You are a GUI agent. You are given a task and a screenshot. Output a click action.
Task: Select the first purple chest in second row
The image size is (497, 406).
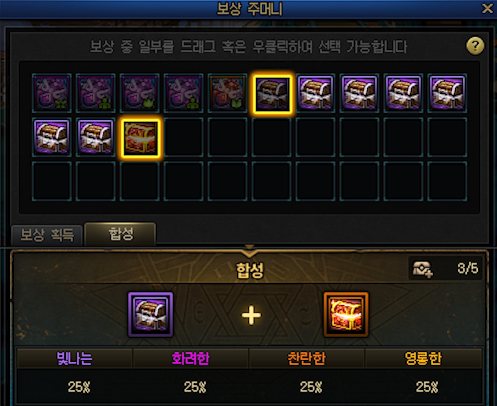pyautogui.click(x=52, y=137)
